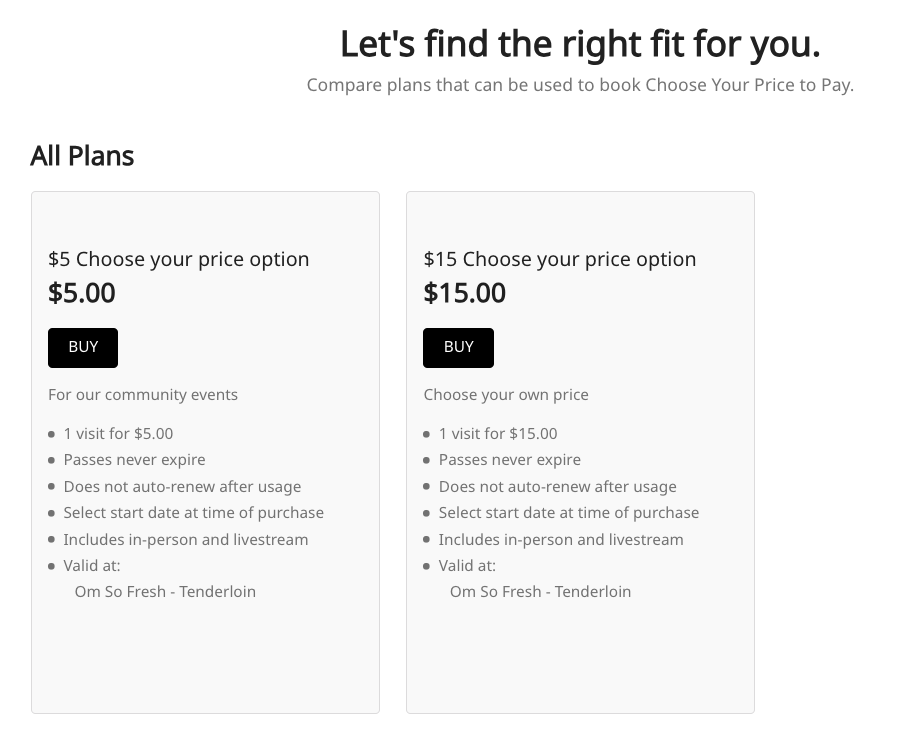Image resolution: width=903 pixels, height=743 pixels.
Task: Click "Let's find the right fit" headline
Action: pos(580,44)
